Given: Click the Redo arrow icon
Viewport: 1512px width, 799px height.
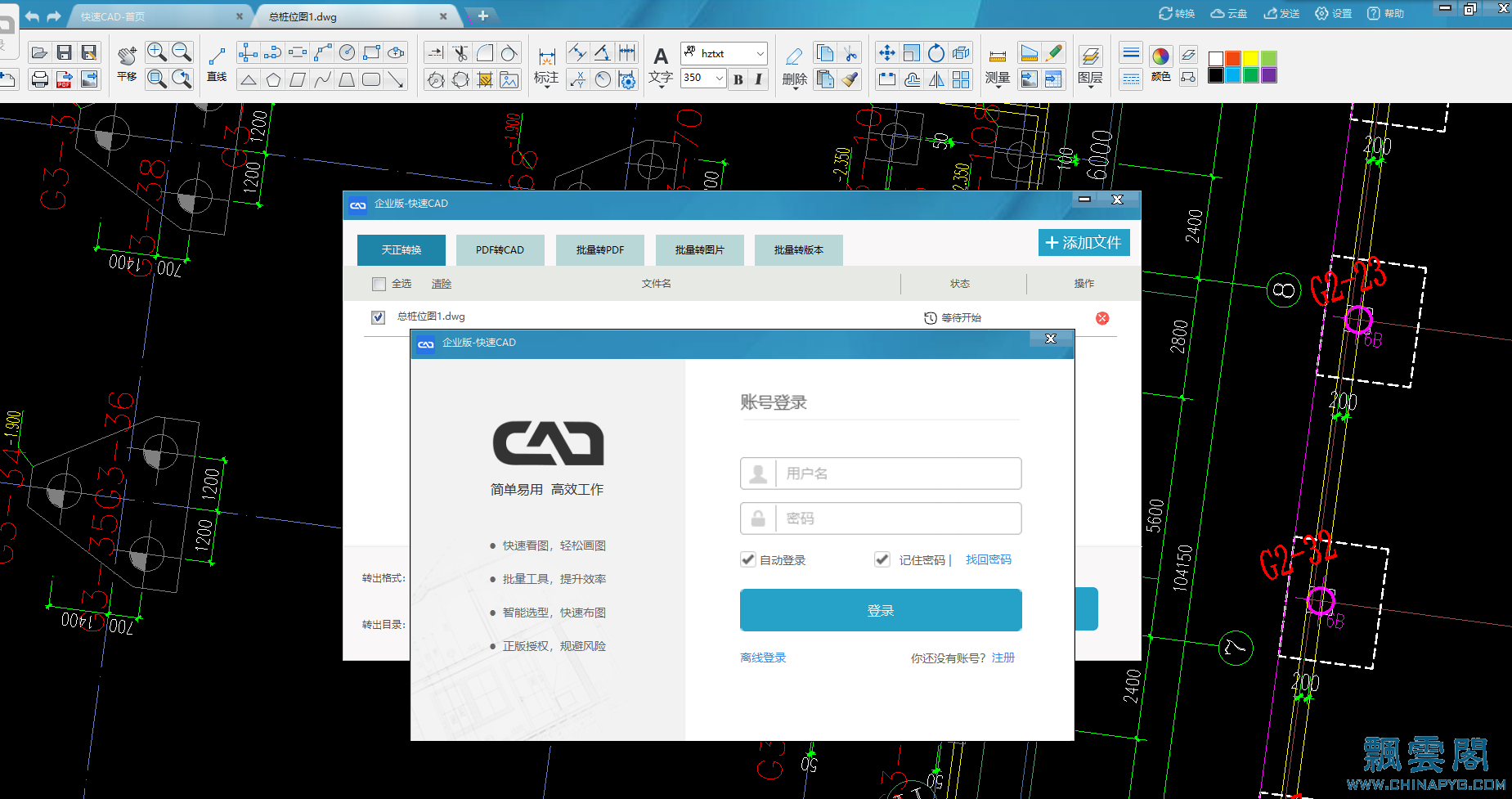Looking at the screenshot, I should coord(54,16).
